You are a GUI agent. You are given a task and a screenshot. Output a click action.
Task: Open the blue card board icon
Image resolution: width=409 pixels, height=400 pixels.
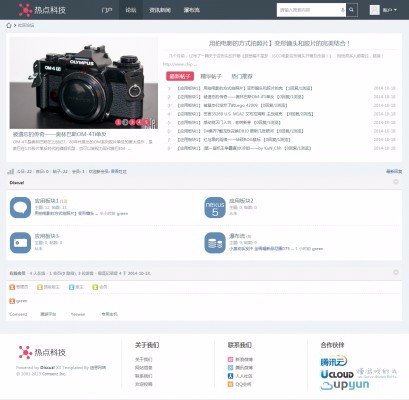point(20,243)
